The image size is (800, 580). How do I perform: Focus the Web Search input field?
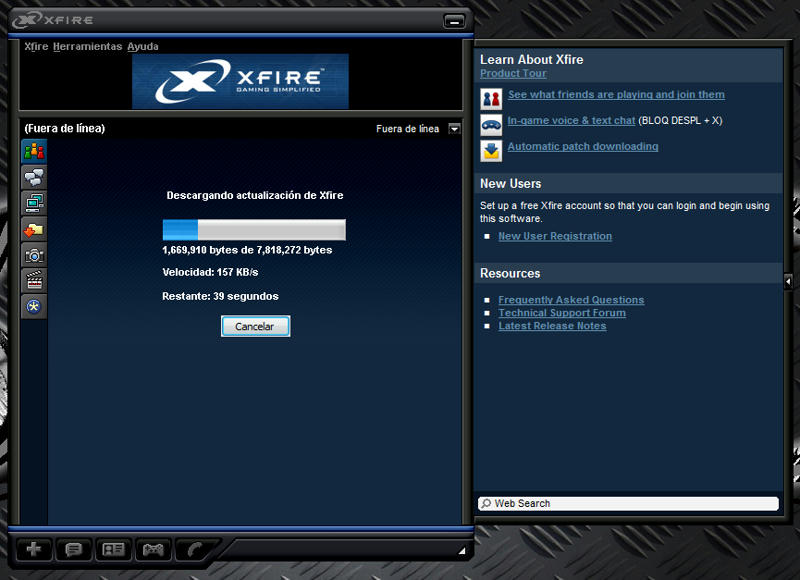pyautogui.click(x=629, y=503)
